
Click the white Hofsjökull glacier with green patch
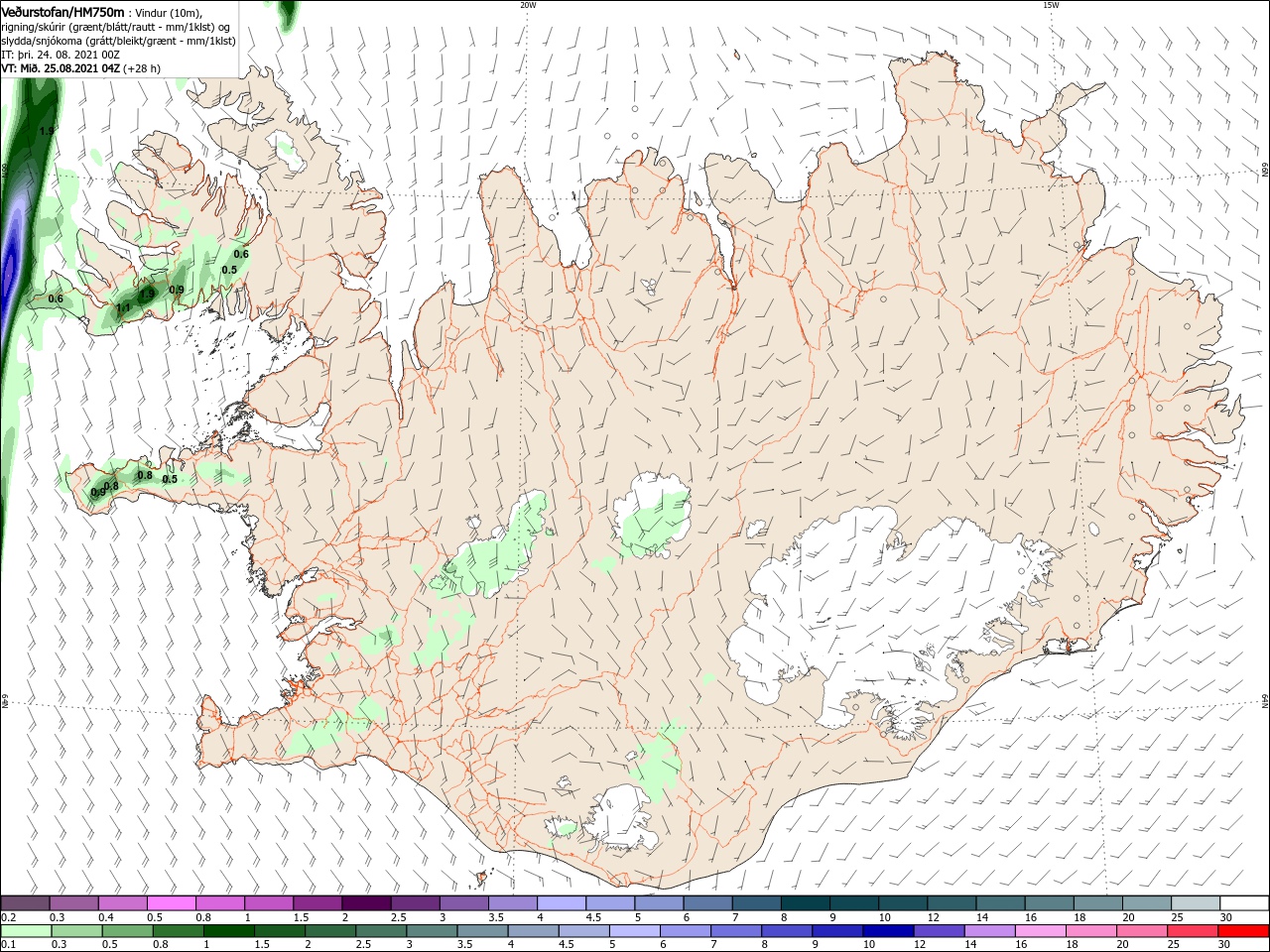[652, 516]
